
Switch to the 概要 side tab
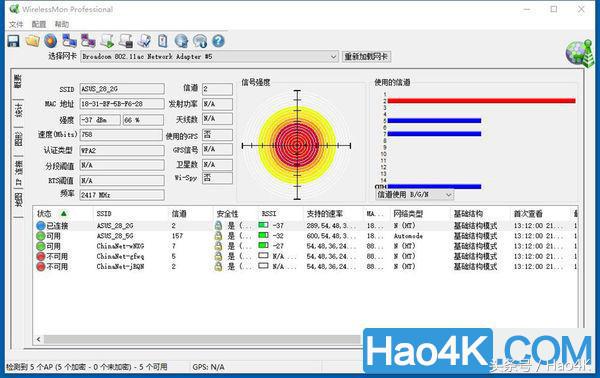18,81
